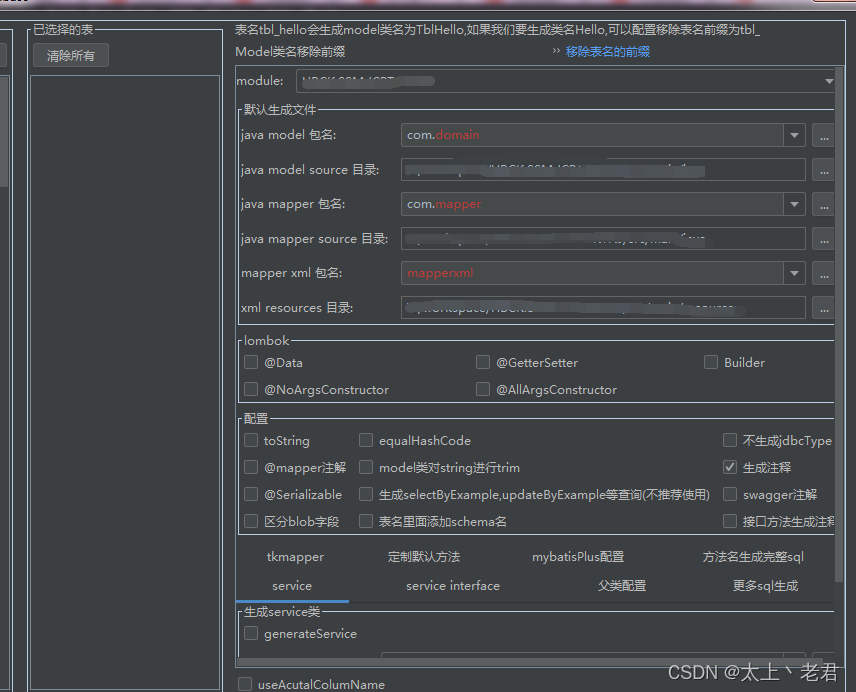The width and height of the screenshot is (856, 692).
Task: Select the service tab
Action: pyautogui.click(x=292, y=586)
